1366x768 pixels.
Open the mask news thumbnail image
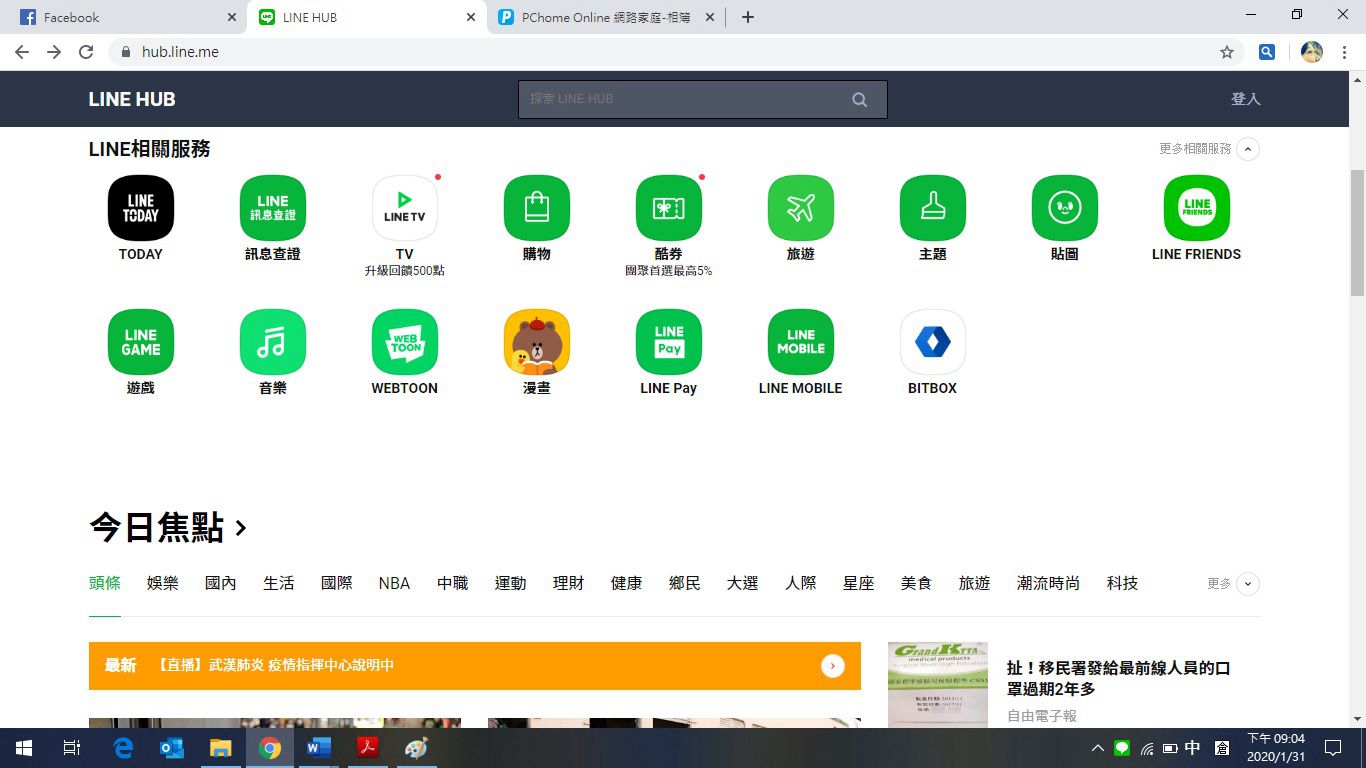click(x=938, y=685)
